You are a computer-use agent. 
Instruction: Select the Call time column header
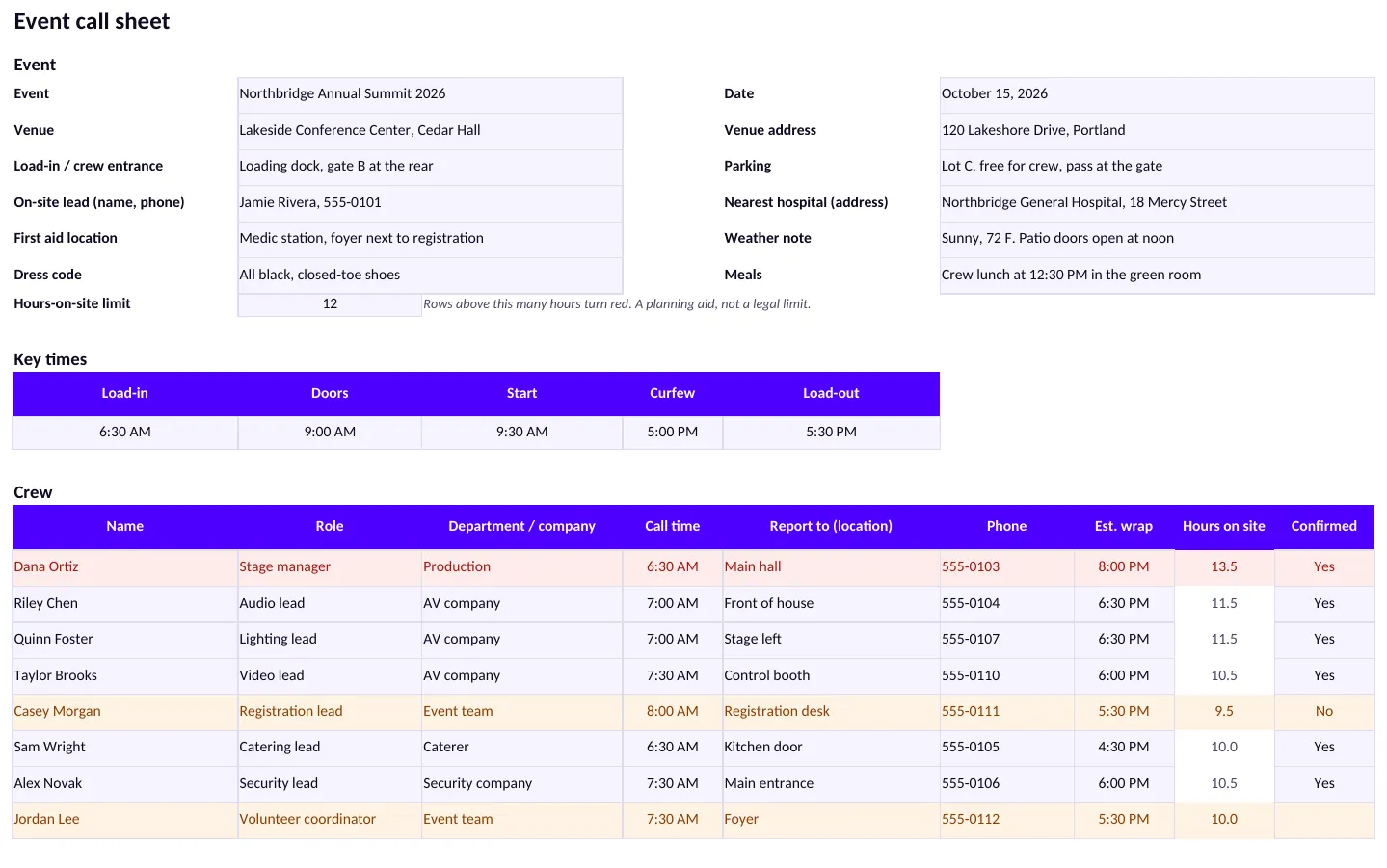click(x=673, y=527)
